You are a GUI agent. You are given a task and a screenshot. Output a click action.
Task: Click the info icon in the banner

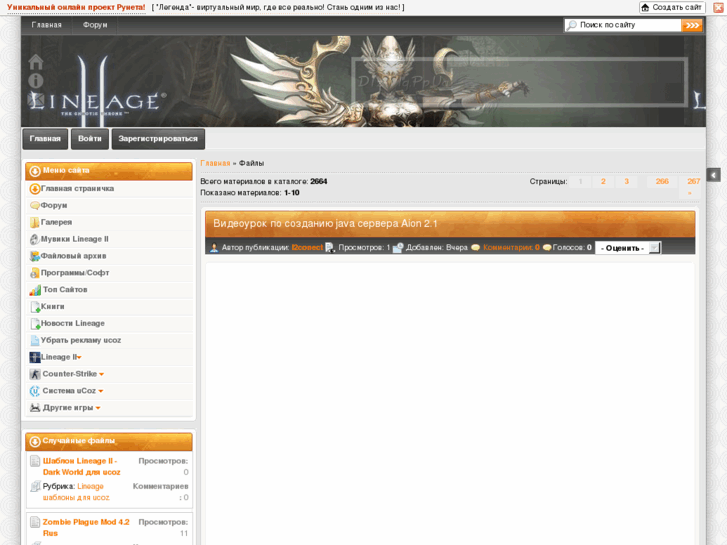[36, 81]
